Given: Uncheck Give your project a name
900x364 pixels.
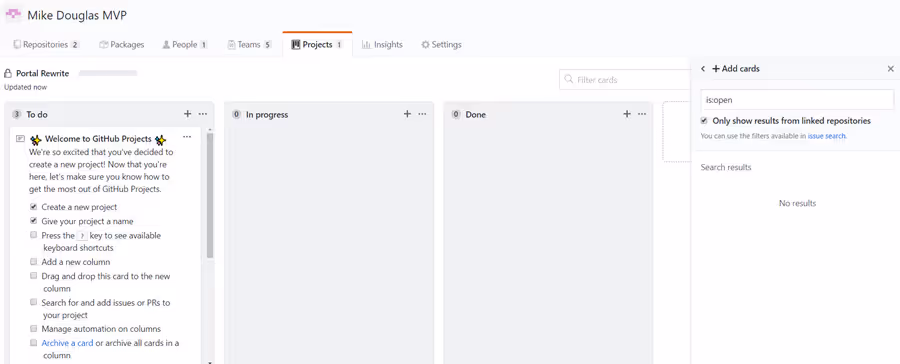Looking at the screenshot, I should [34, 221].
